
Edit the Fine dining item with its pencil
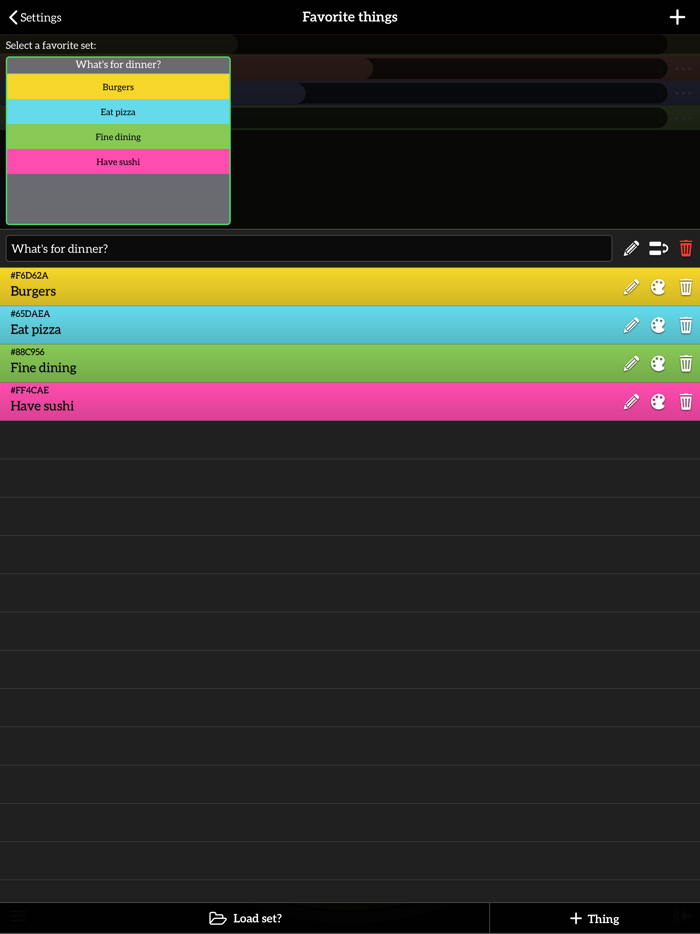(631, 363)
